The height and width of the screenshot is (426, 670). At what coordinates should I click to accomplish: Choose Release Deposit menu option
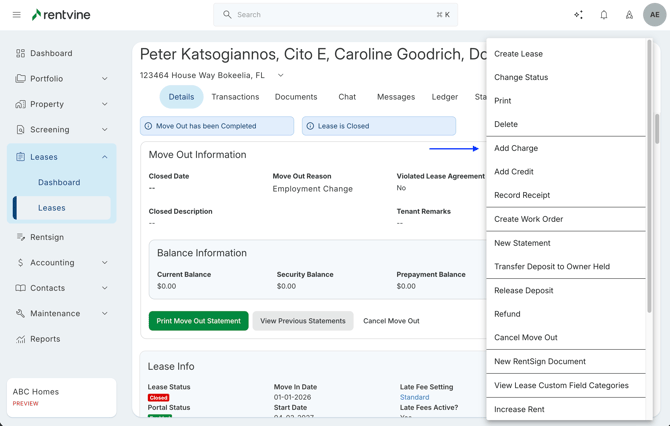pos(523,290)
